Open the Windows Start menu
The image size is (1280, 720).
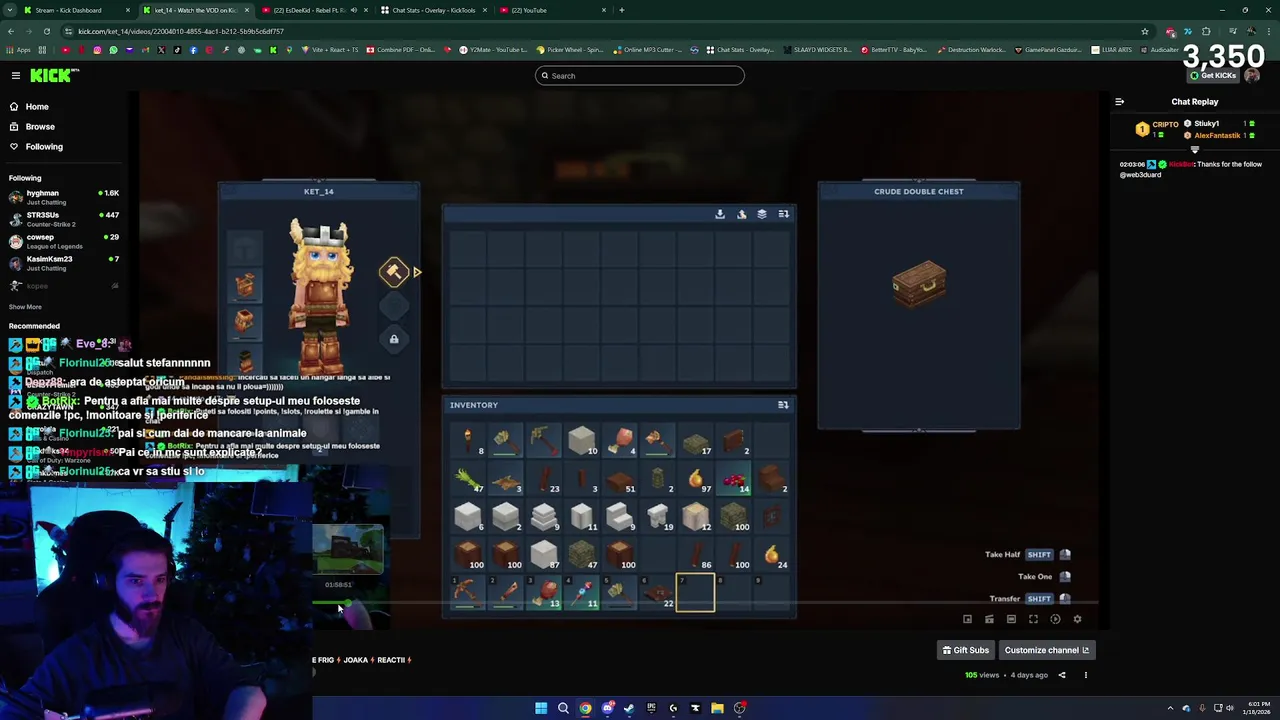[541, 708]
